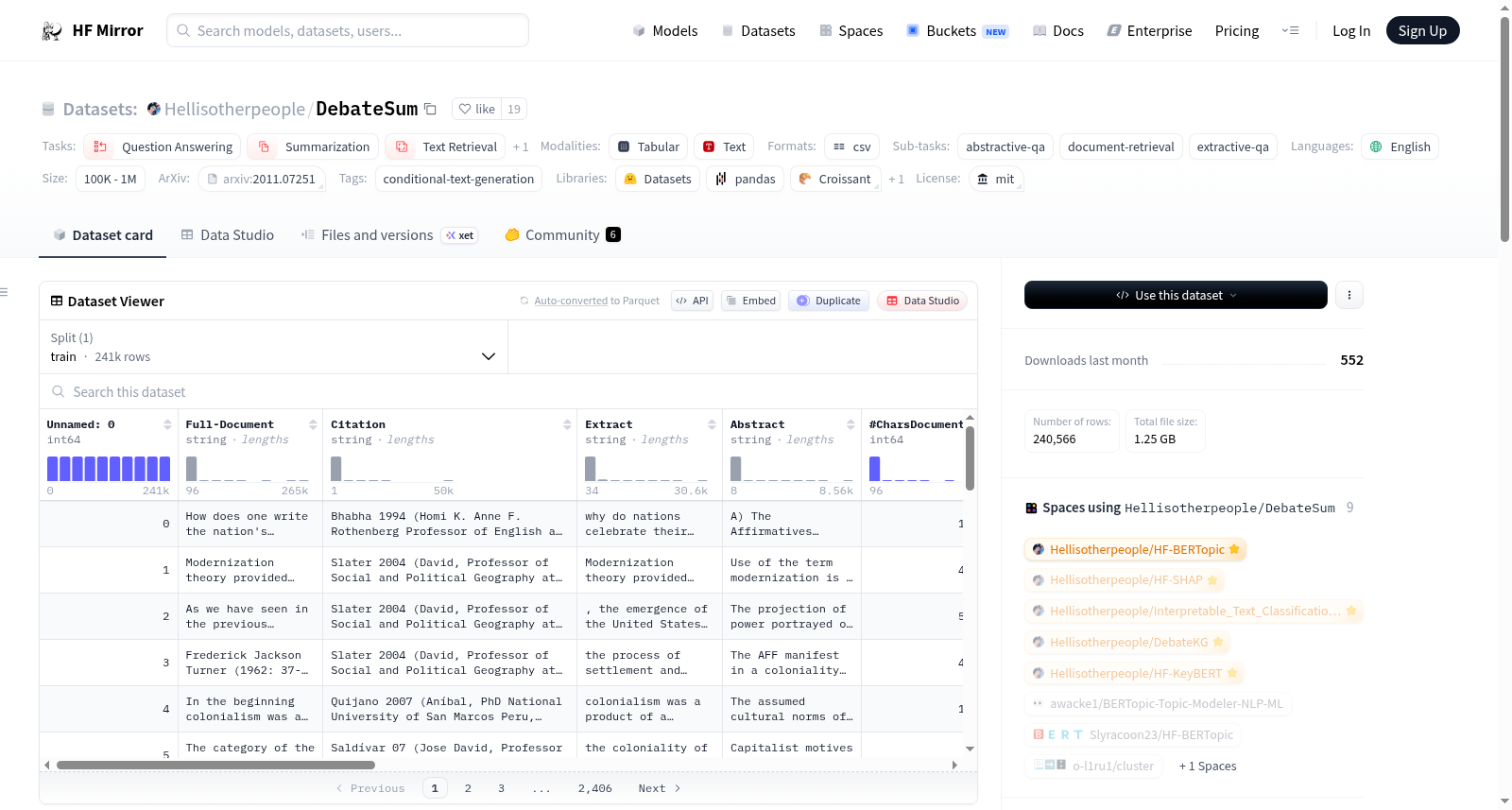The width and height of the screenshot is (1512, 810).
Task: Select the Summarization task tag
Action: [x=313, y=146]
